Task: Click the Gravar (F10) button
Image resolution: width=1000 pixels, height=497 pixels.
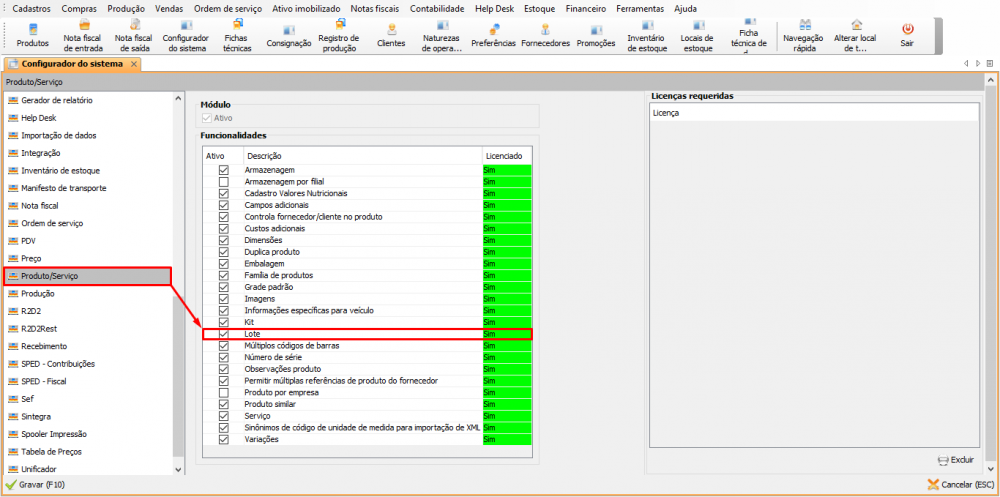Action: pos(36,485)
